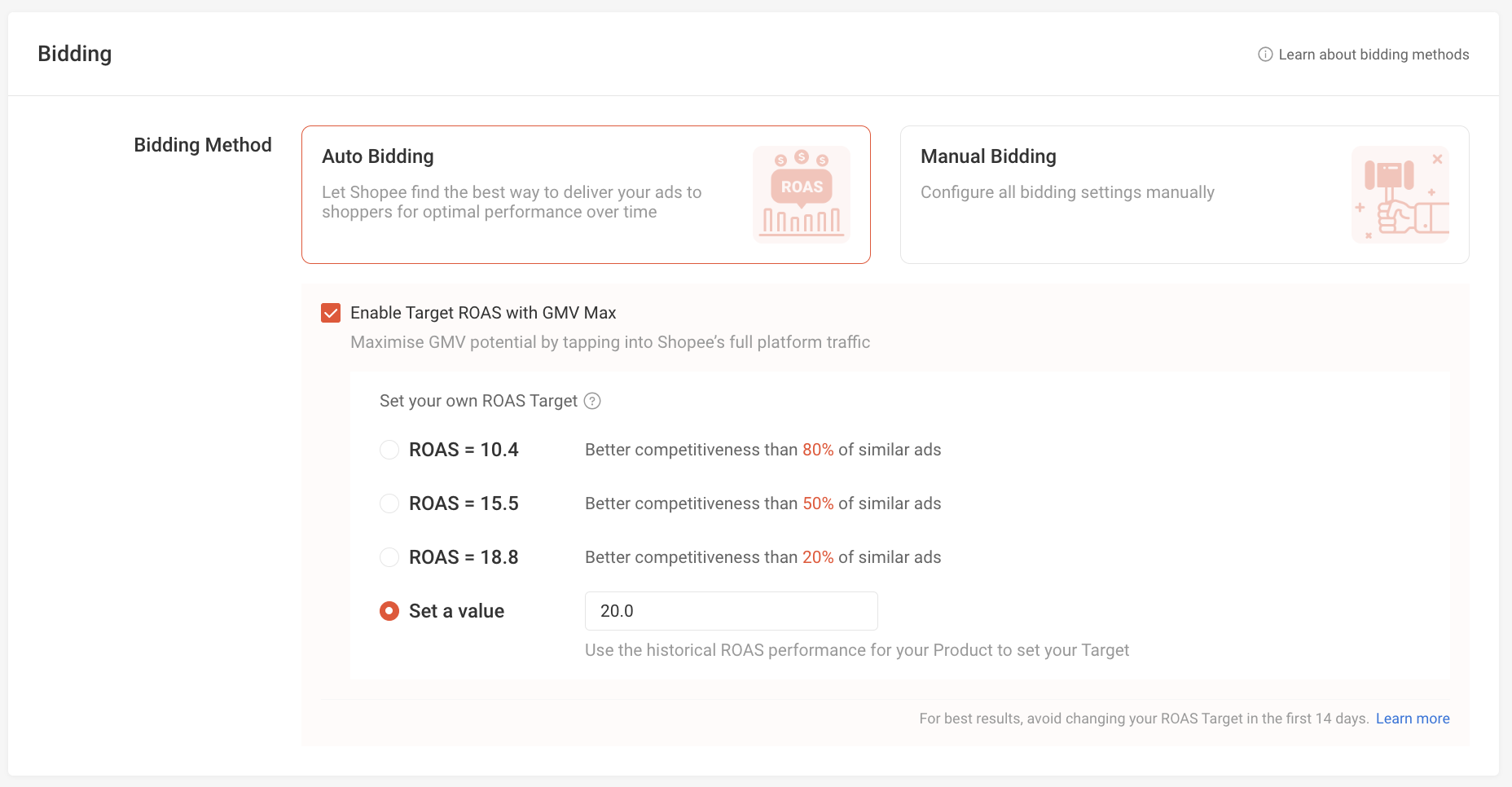Viewport: 1512px width, 787px height.
Task: Click the Enable Target ROAS label text
Action: (x=483, y=313)
